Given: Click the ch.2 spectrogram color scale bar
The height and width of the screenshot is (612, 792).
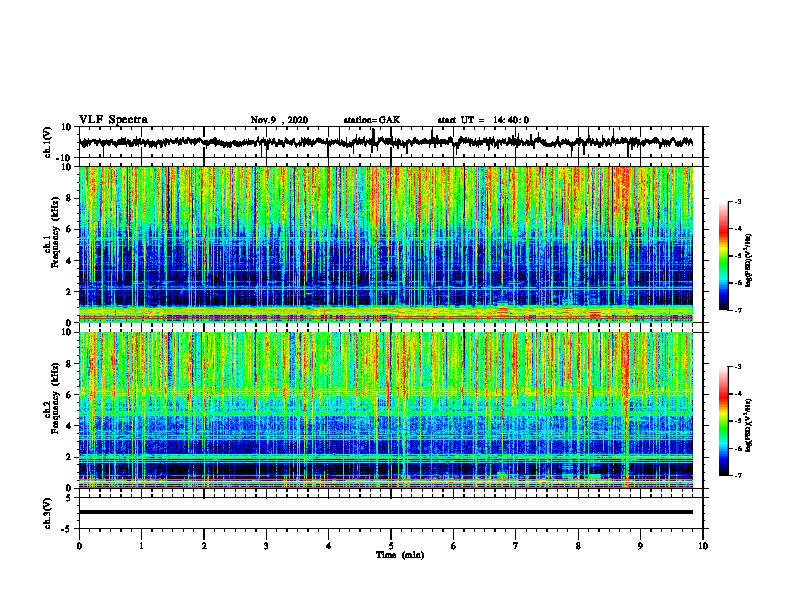Looking at the screenshot, I should click(723, 421).
